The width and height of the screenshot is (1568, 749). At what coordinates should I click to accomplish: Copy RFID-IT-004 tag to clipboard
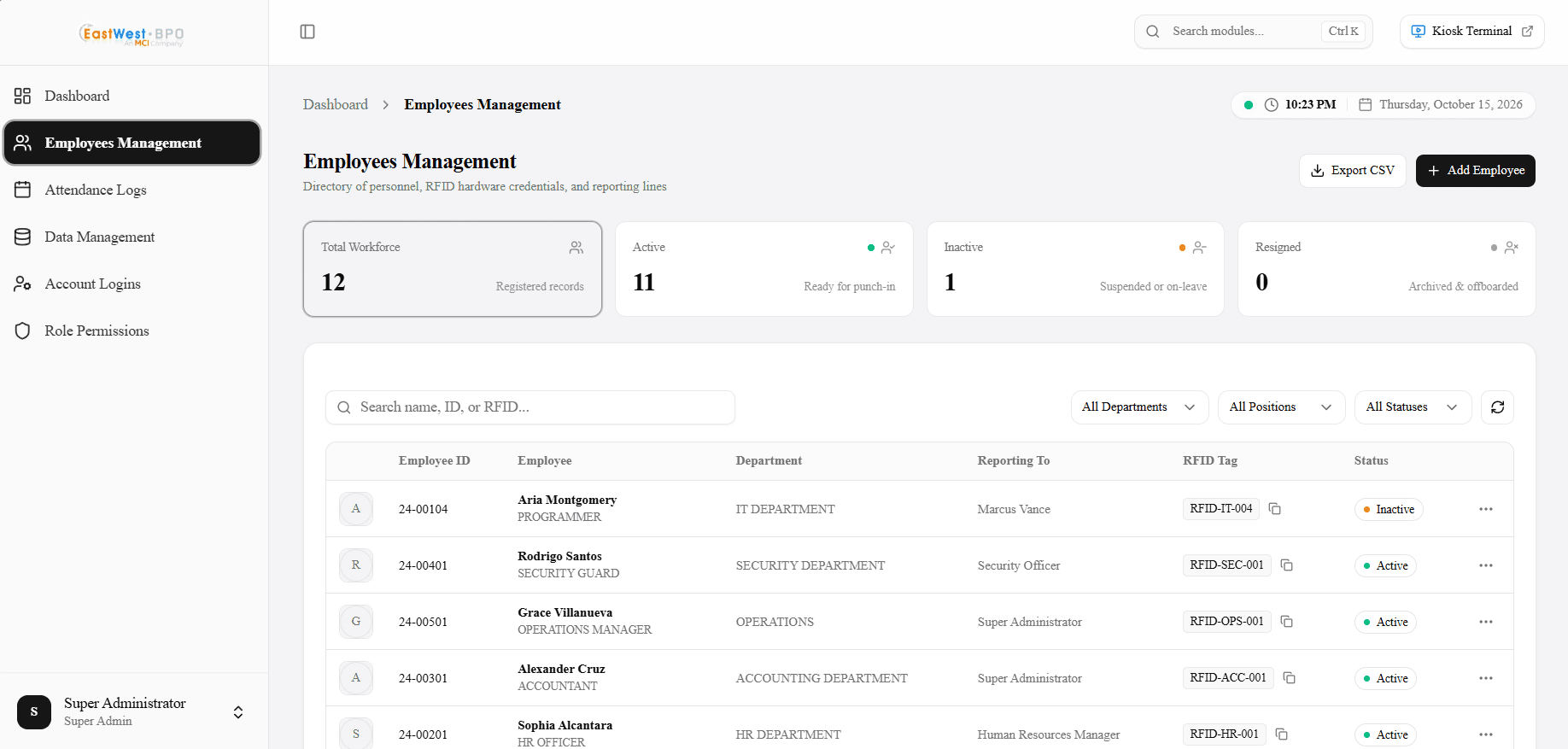(x=1275, y=508)
